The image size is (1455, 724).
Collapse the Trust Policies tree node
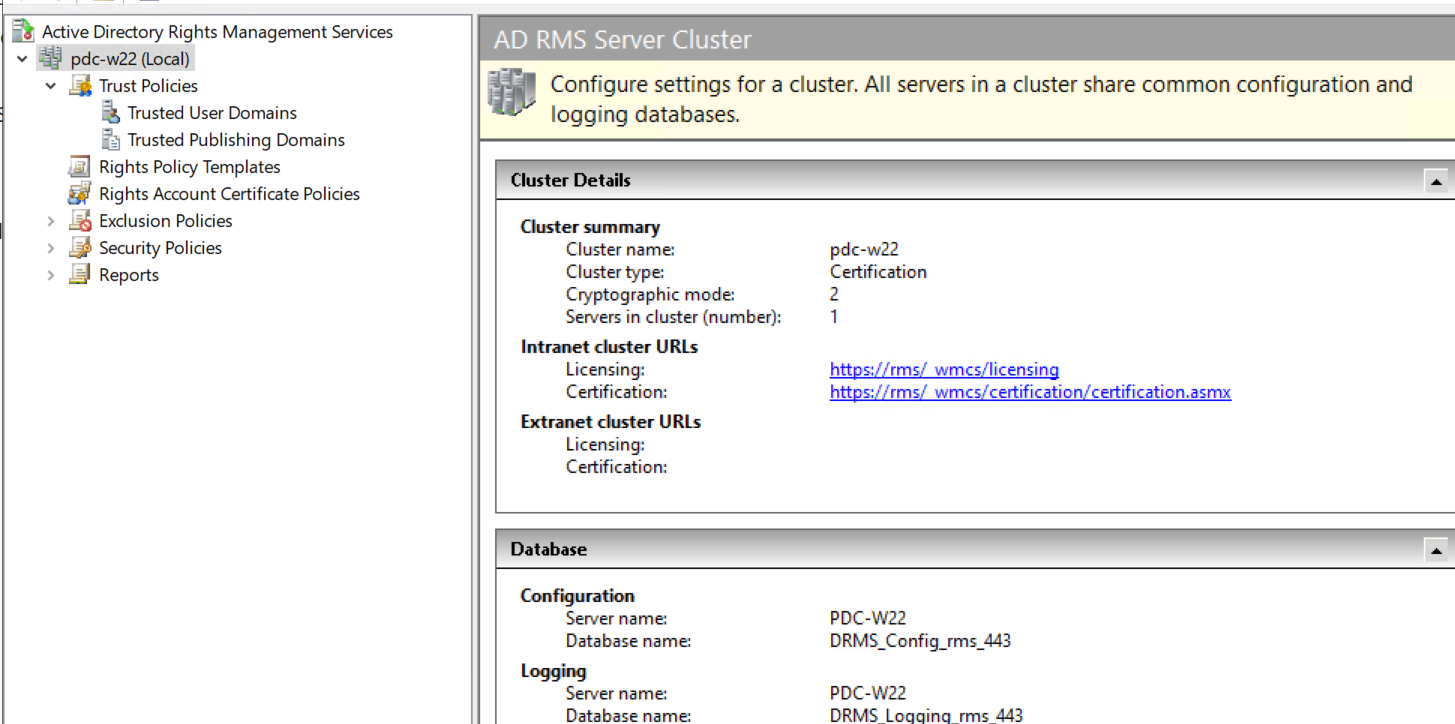point(51,86)
